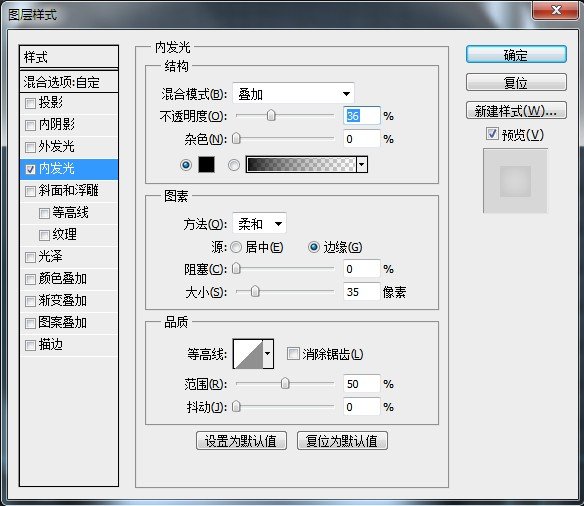584x506 pixels.
Task: Select 光泽 row label
Action: tap(51, 257)
